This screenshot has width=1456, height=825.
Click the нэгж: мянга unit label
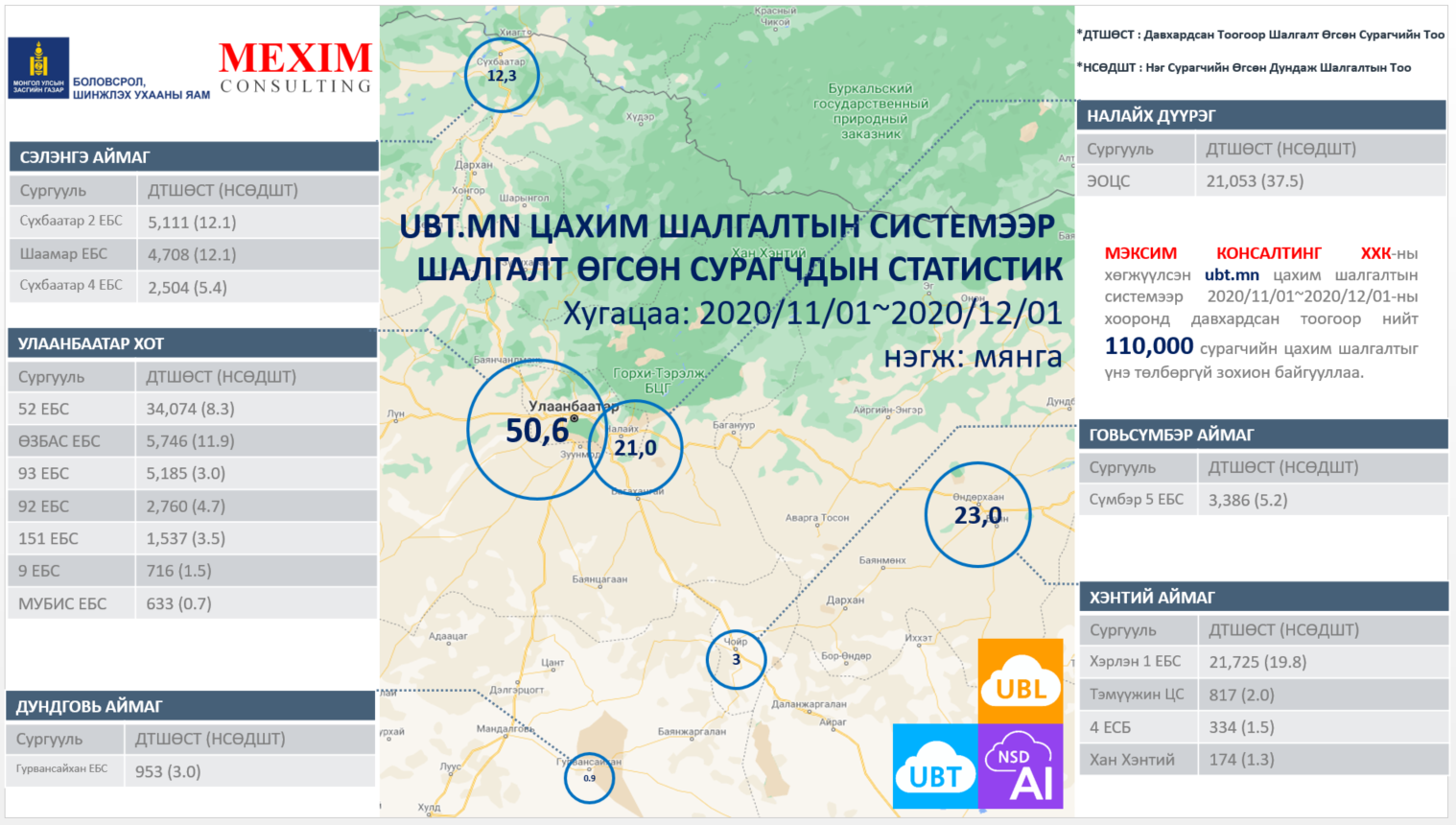point(973,358)
